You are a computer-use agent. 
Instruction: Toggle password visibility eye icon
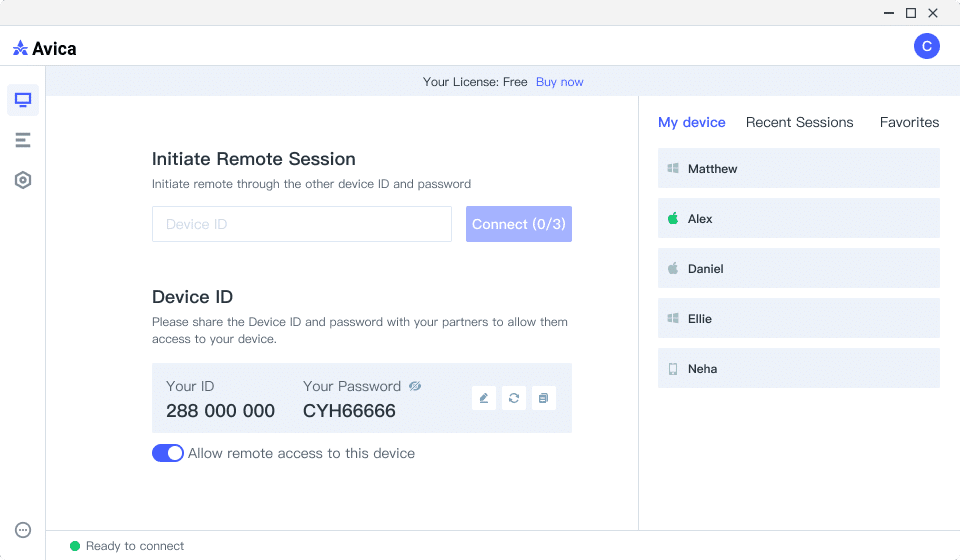415,386
